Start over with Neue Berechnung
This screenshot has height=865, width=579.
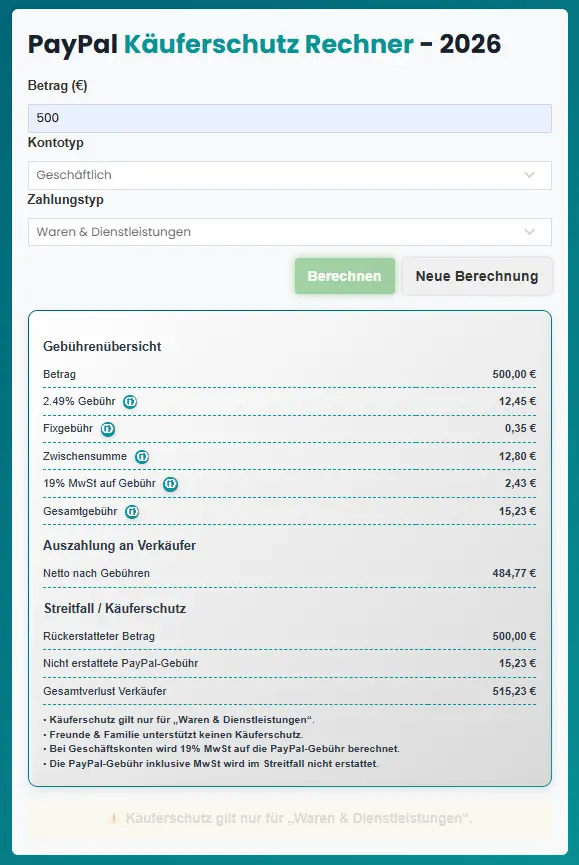(x=477, y=276)
